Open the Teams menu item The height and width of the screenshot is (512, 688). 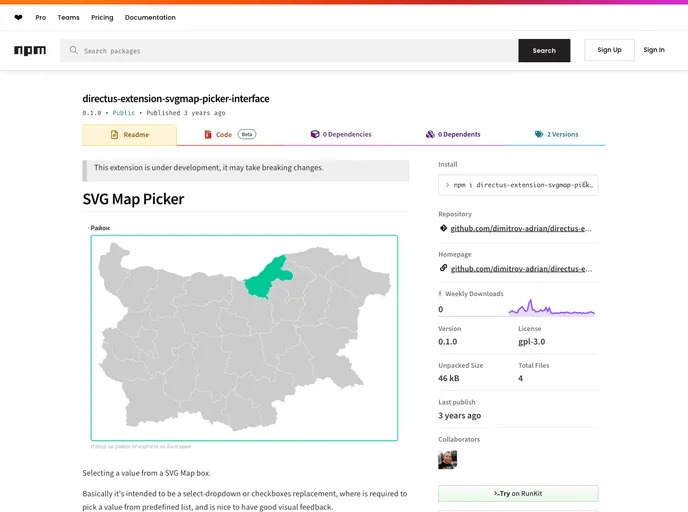click(68, 18)
